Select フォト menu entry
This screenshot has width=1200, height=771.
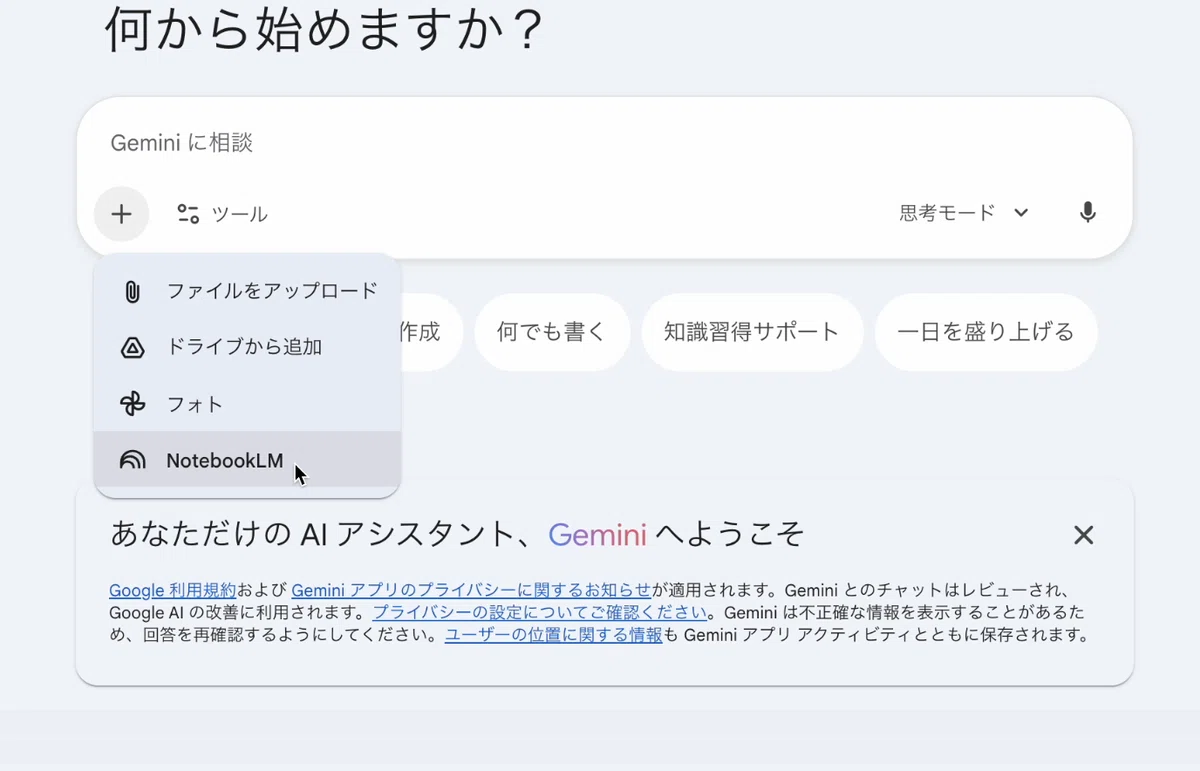tap(247, 404)
